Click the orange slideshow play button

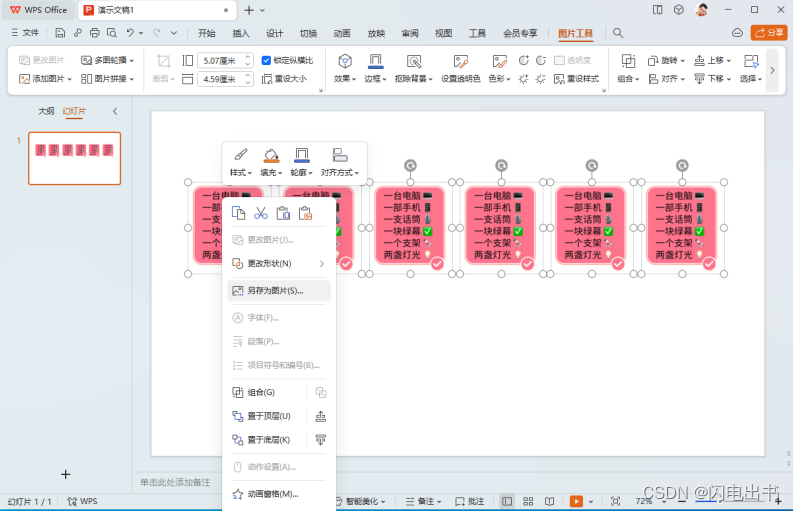click(576, 501)
